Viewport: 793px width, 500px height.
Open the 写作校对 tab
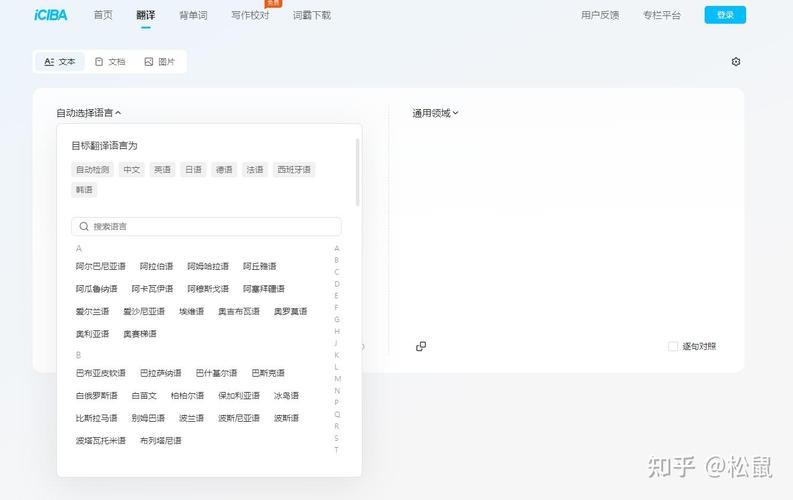pos(249,15)
